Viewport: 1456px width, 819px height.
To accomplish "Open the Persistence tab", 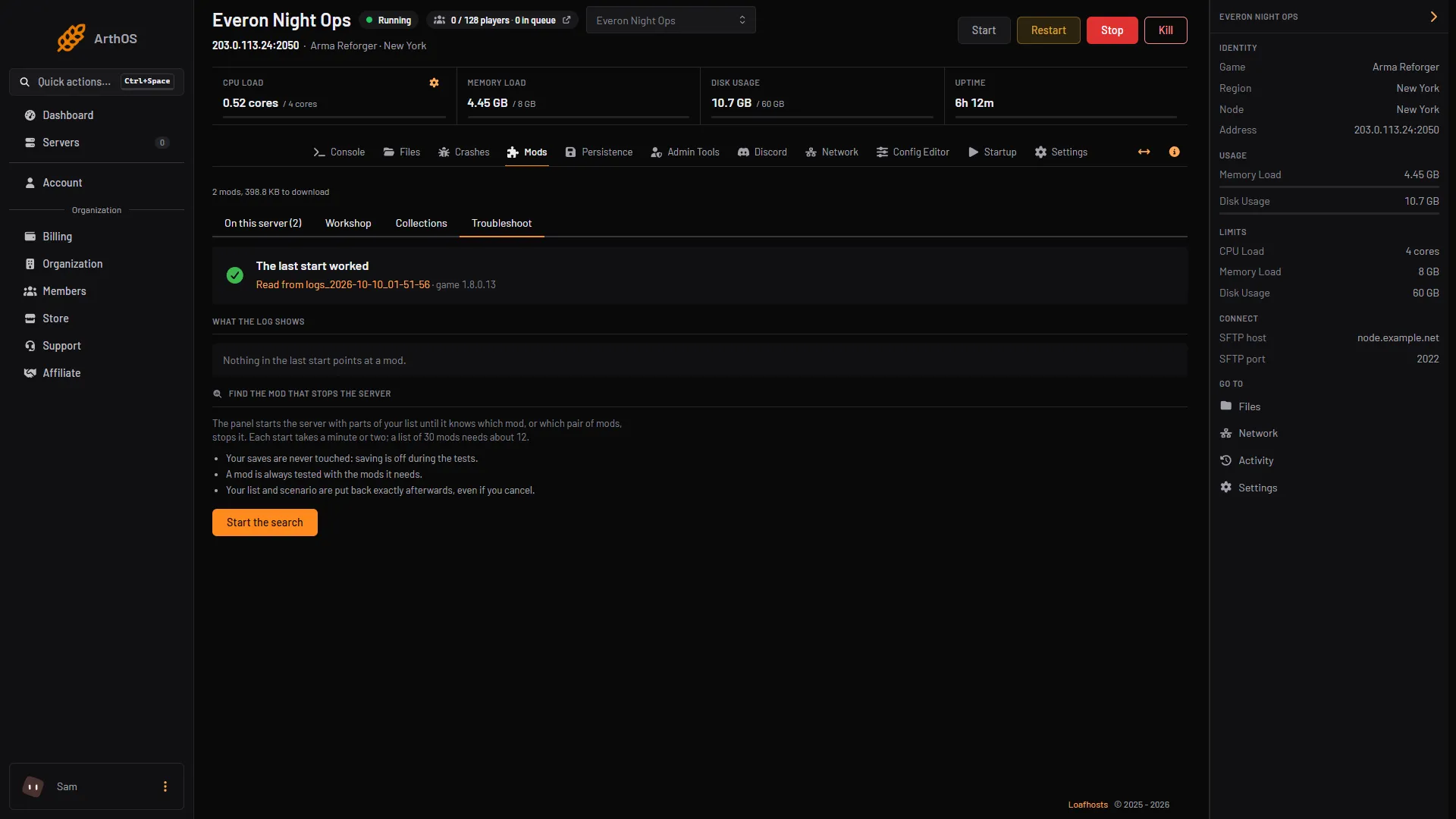I will 598,152.
